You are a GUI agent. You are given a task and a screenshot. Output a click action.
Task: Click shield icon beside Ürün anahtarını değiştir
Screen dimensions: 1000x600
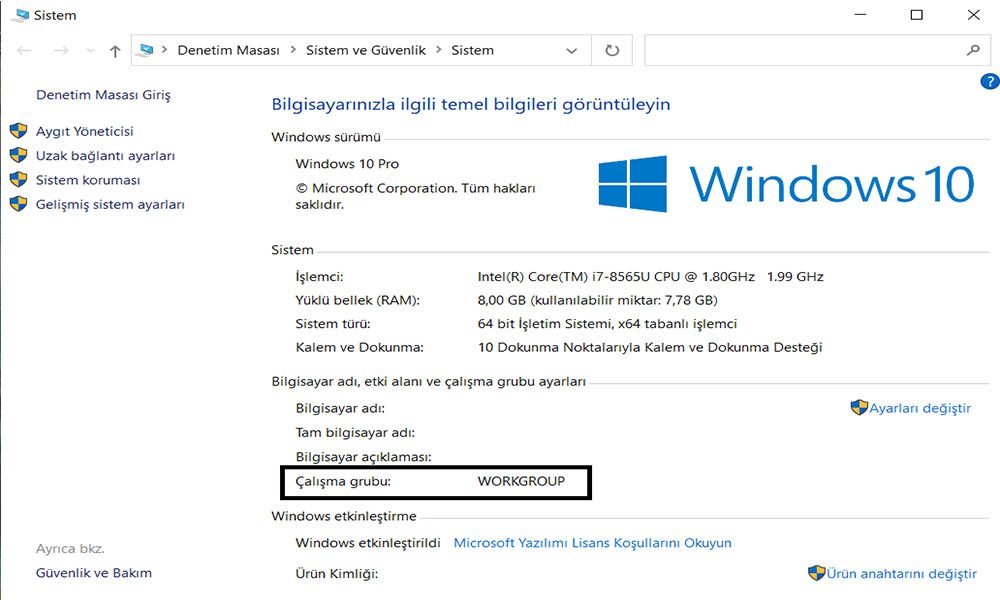(x=816, y=573)
